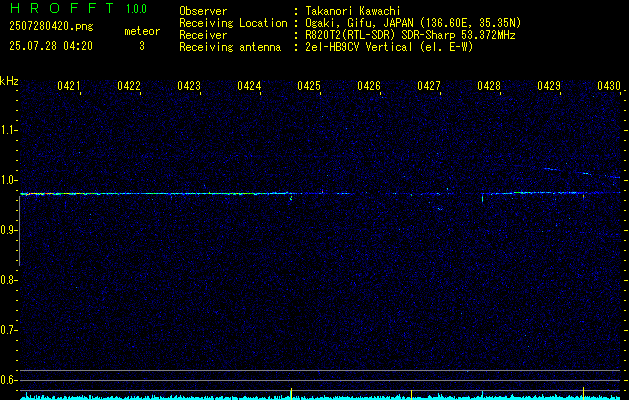
Task: Click the 'Receiving antenna' label
Action: click(230, 47)
